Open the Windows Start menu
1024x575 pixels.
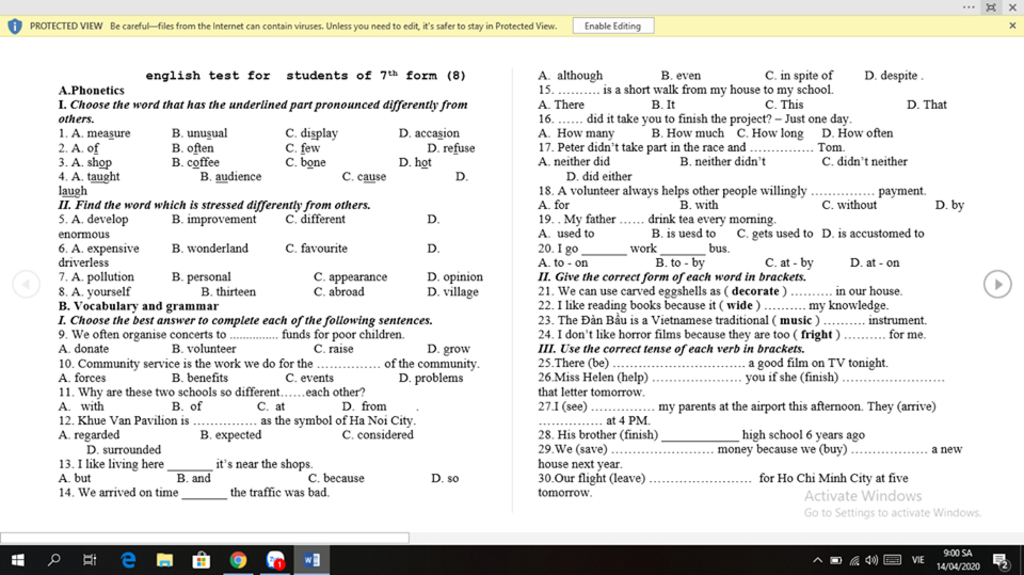18,560
